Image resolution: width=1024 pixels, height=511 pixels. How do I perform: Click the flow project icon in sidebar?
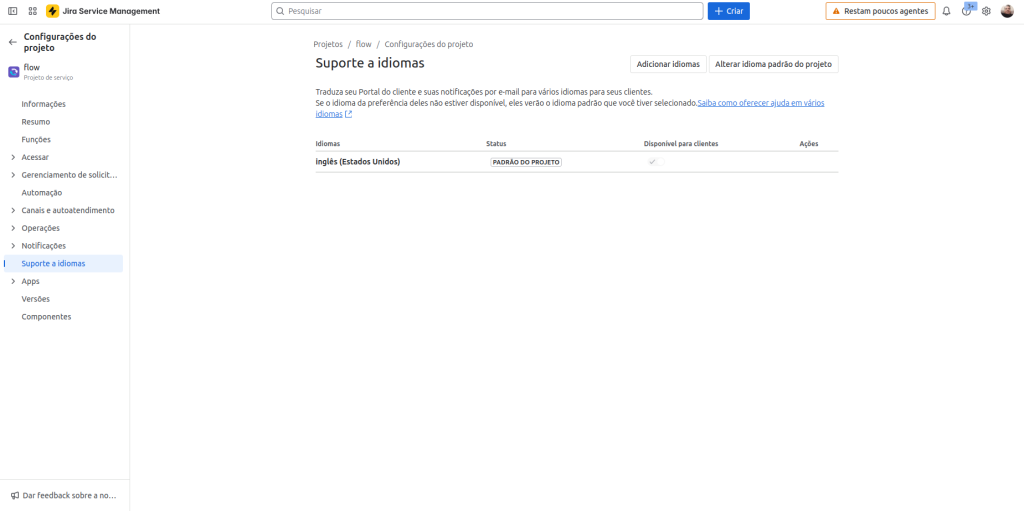14,71
